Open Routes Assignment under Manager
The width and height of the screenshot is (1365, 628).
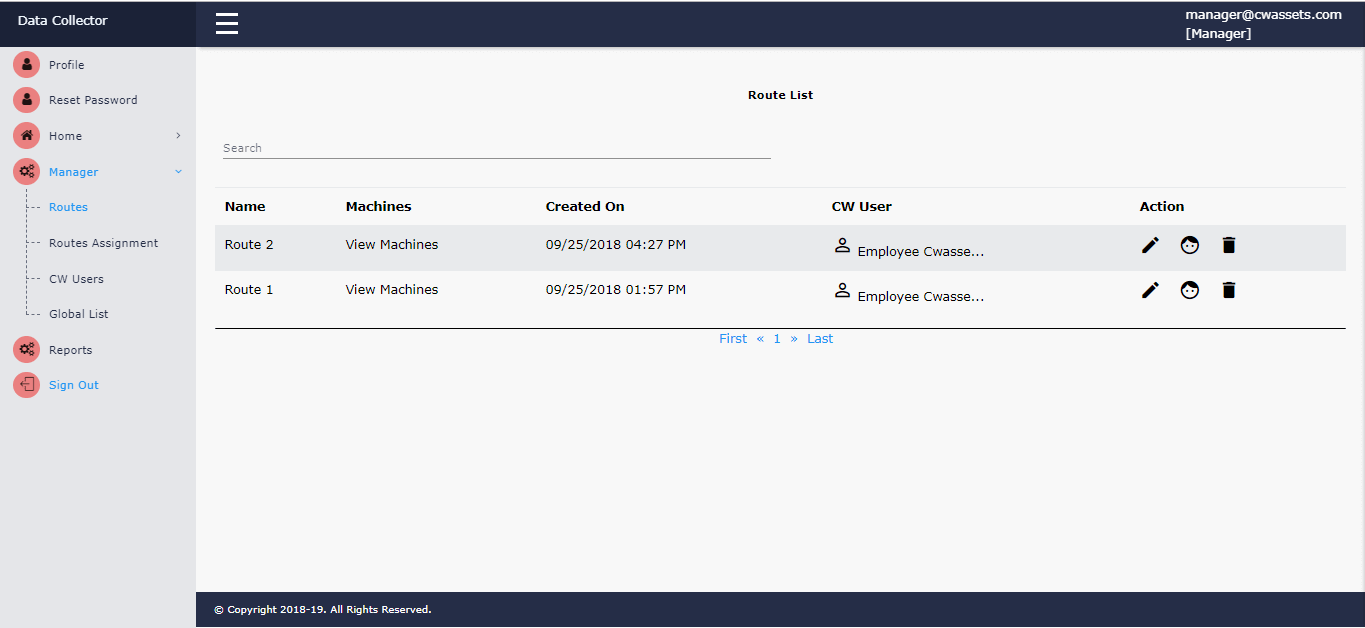coord(104,243)
